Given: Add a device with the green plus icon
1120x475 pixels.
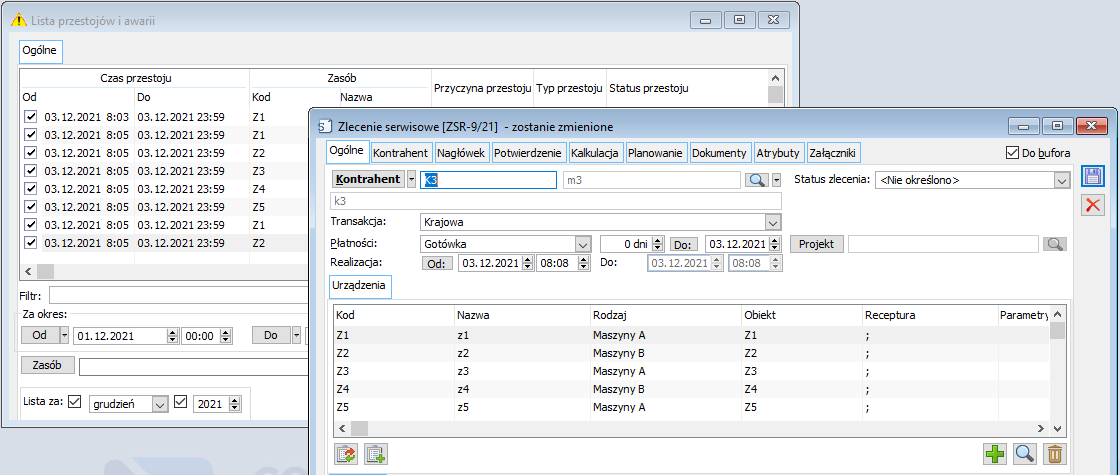Looking at the screenshot, I should (x=995, y=453).
